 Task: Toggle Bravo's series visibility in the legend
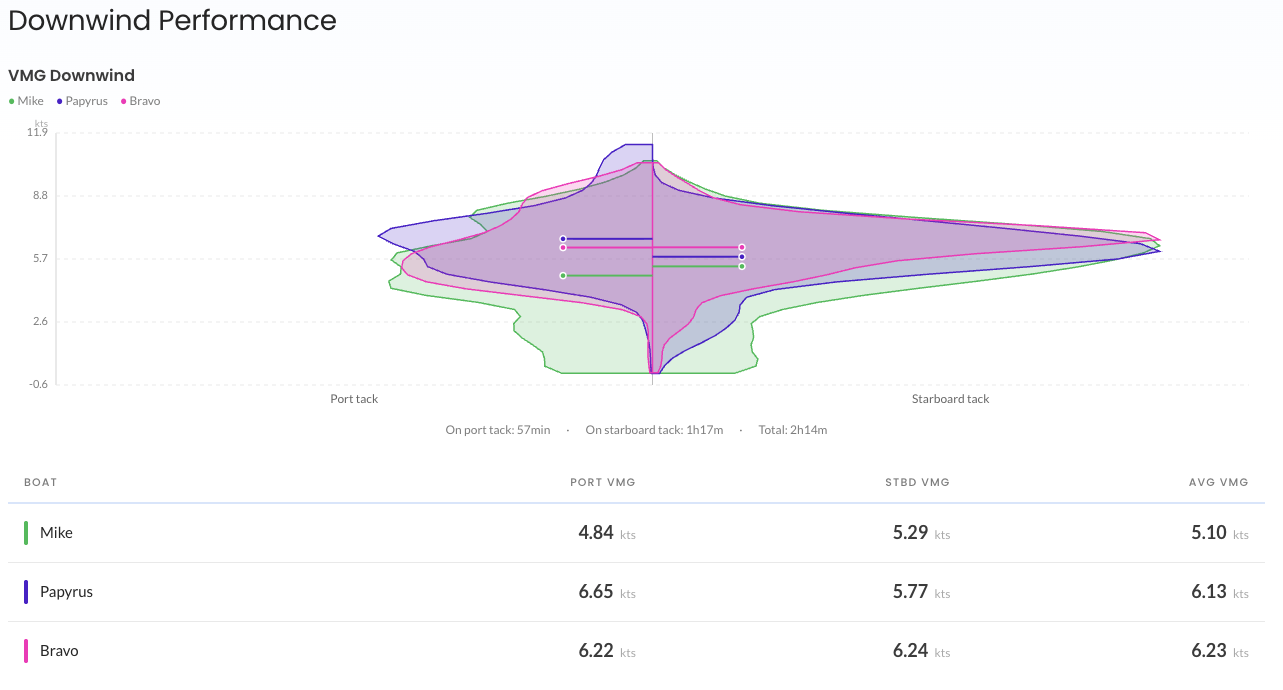tap(140, 101)
